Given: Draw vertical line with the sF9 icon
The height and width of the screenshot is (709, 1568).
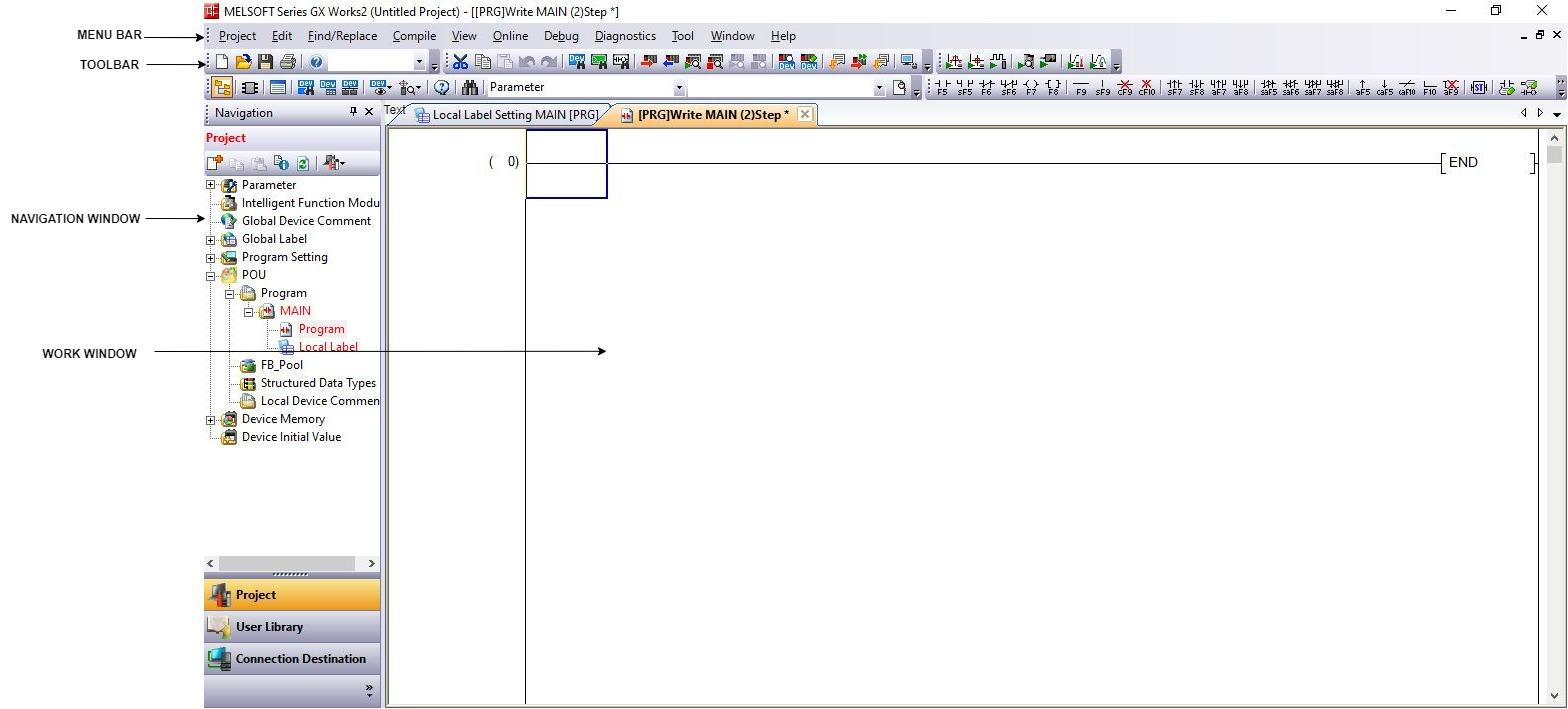Looking at the screenshot, I should pyautogui.click(x=1103, y=88).
